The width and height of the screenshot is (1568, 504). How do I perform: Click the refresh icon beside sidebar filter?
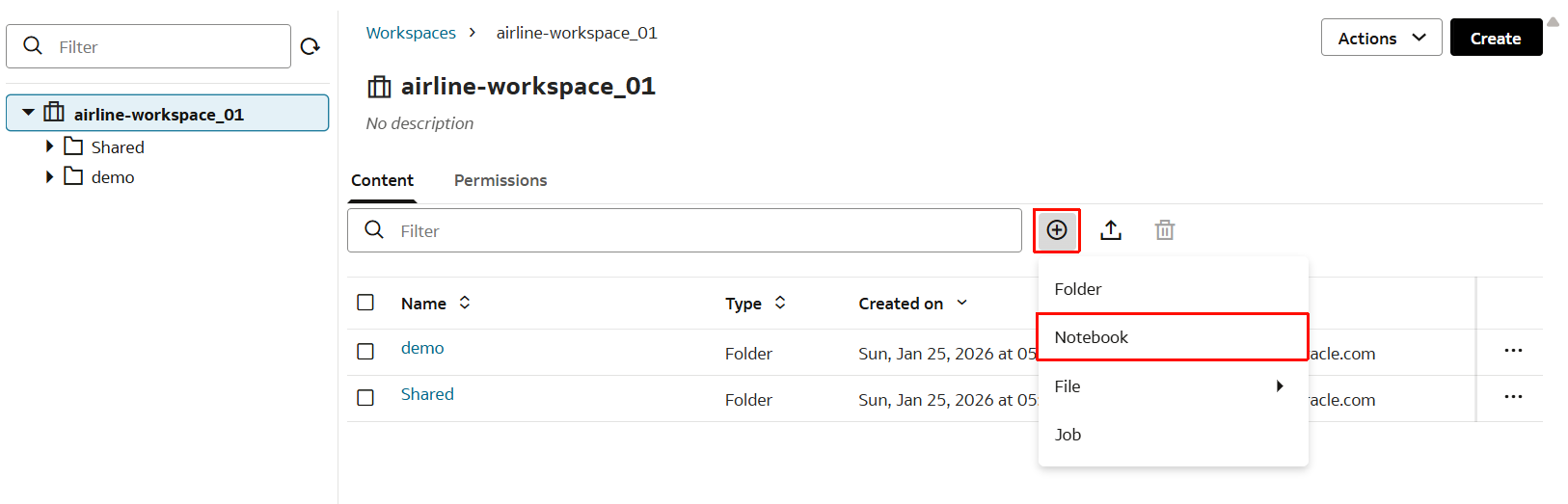coord(310,46)
